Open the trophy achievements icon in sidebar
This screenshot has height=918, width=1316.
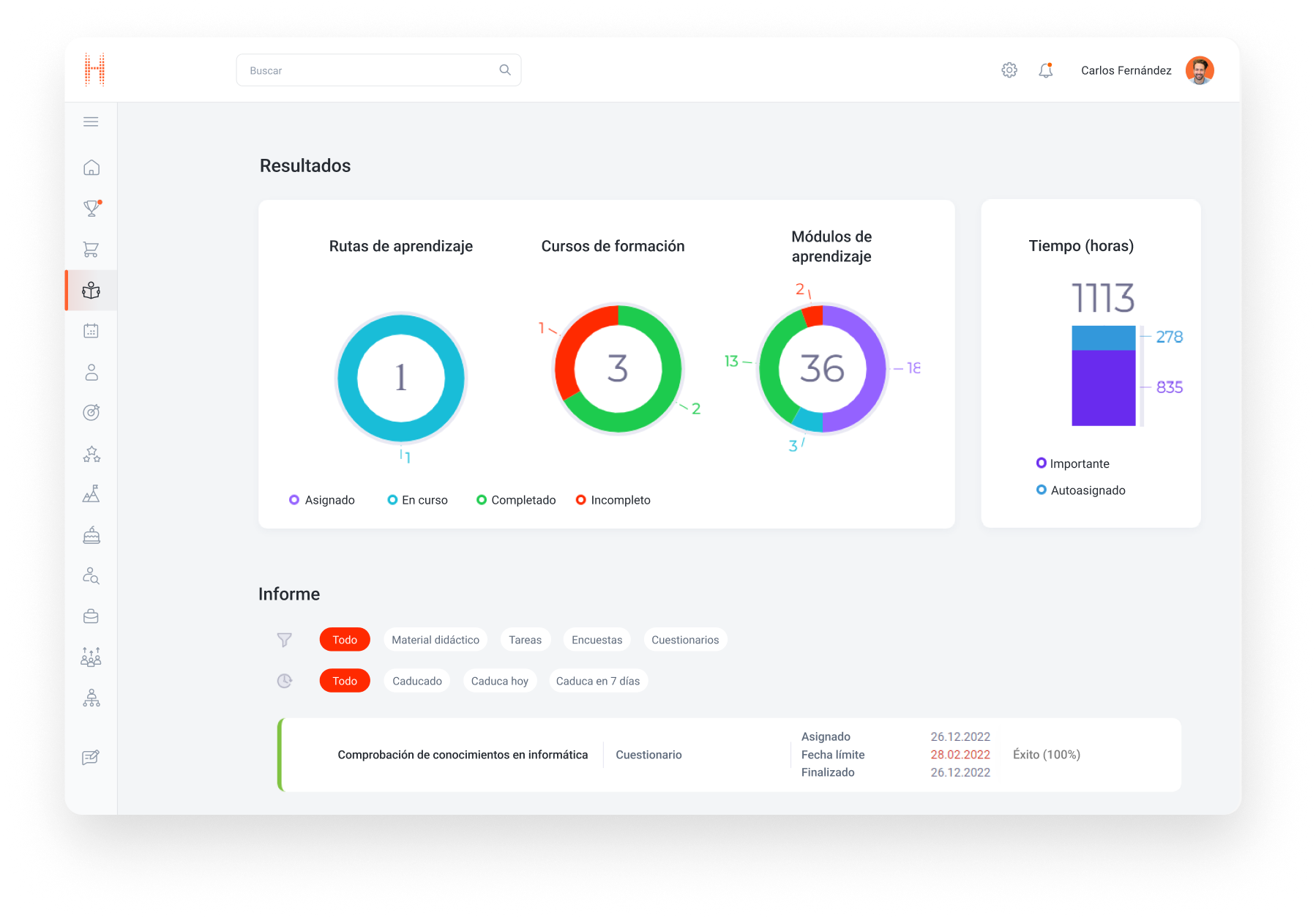(91, 209)
